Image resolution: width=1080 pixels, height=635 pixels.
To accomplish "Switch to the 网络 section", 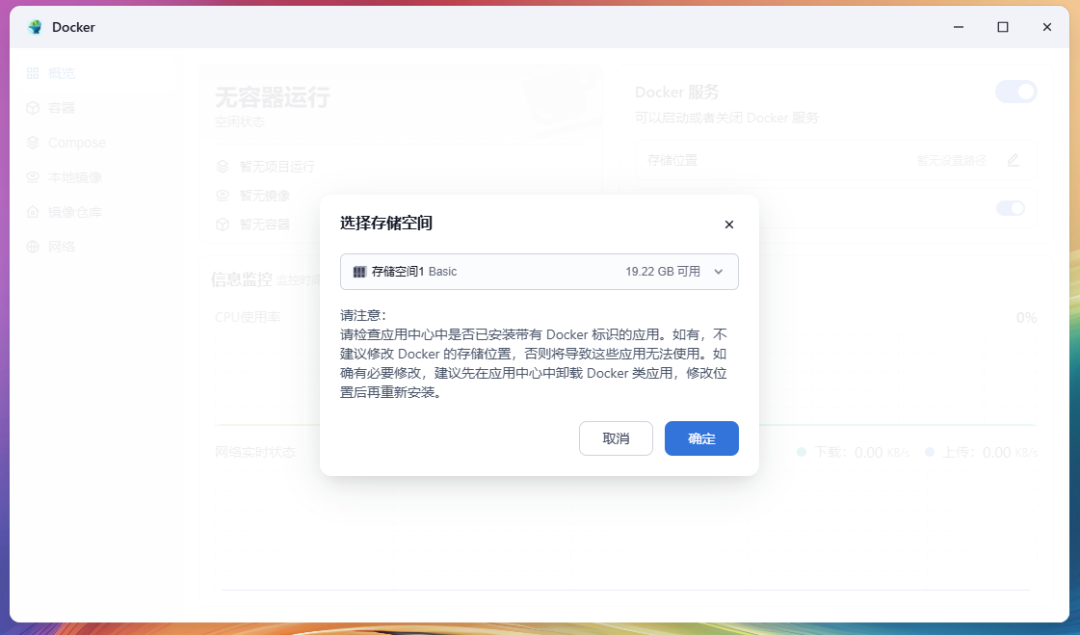I will [61, 247].
